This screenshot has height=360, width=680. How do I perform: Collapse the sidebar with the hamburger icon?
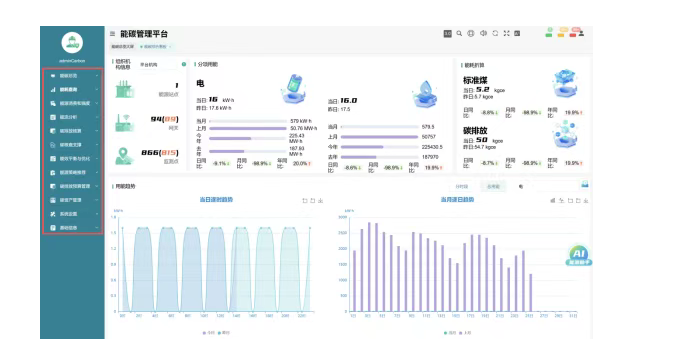pyautogui.click(x=112, y=33)
